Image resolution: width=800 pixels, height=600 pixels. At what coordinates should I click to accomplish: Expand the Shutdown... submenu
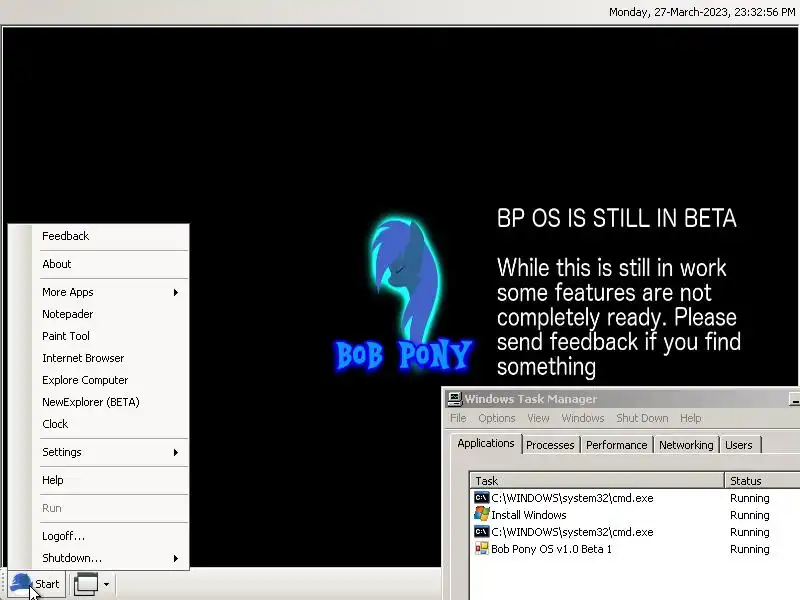(x=111, y=558)
